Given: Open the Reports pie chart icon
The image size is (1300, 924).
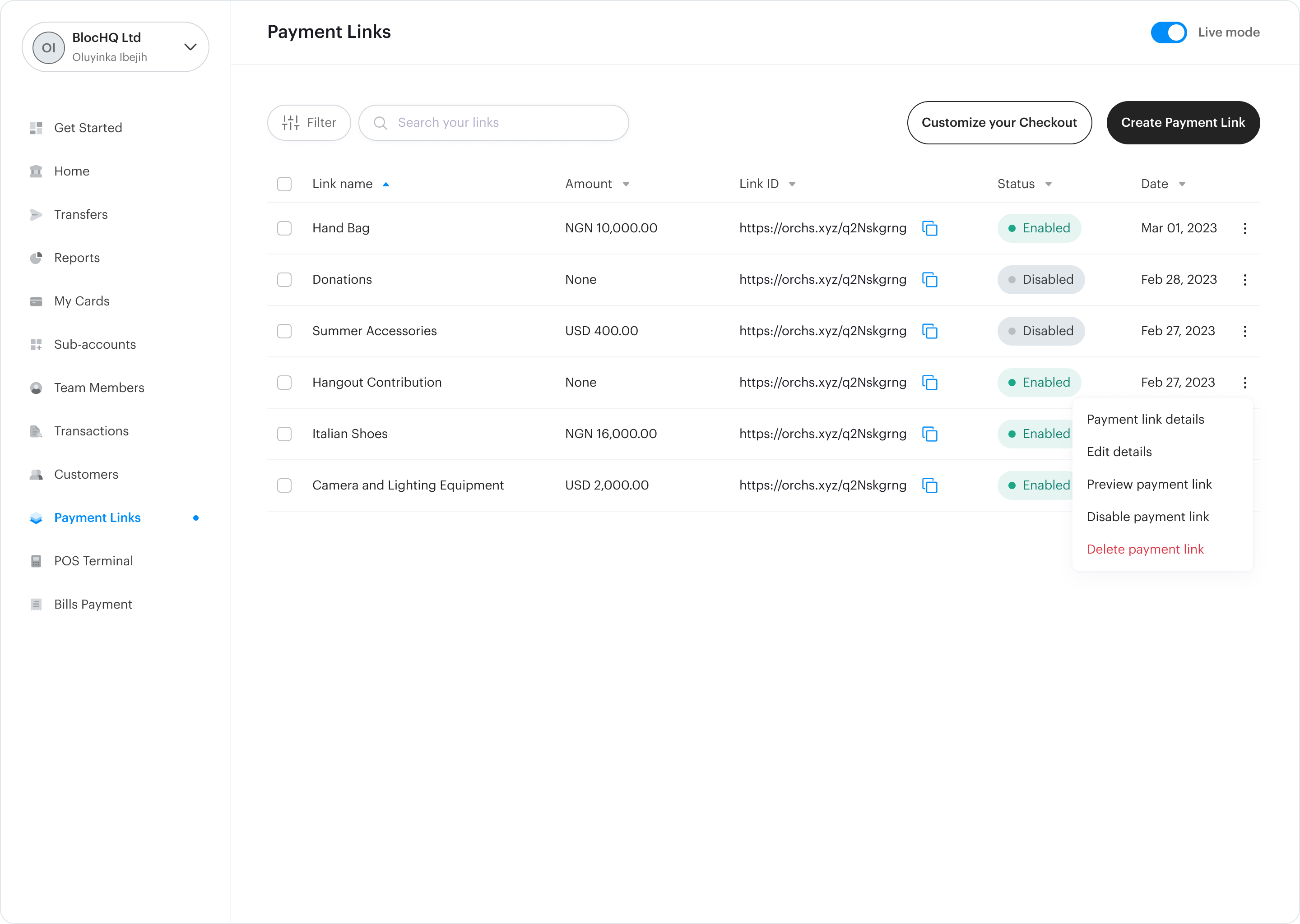Looking at the screenshot, I should click(36, 258).
